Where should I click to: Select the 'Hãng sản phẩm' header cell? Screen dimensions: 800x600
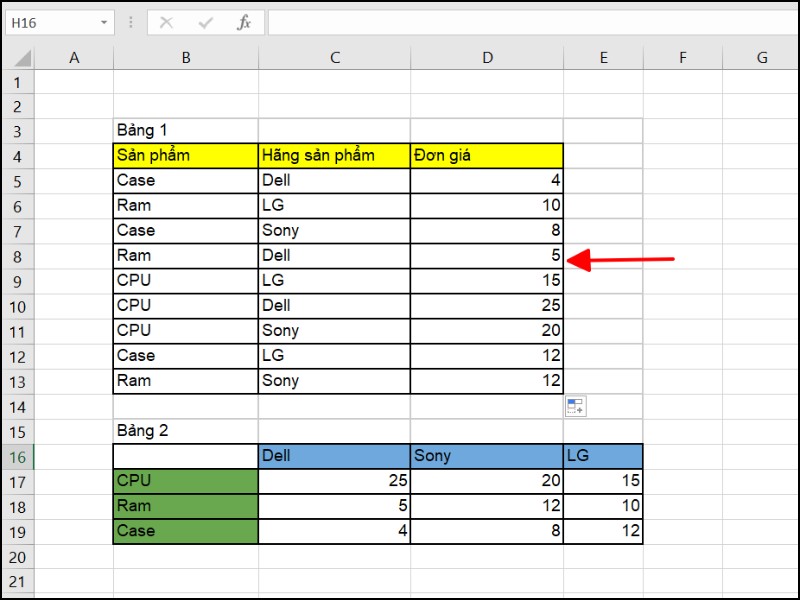[334, 155]
